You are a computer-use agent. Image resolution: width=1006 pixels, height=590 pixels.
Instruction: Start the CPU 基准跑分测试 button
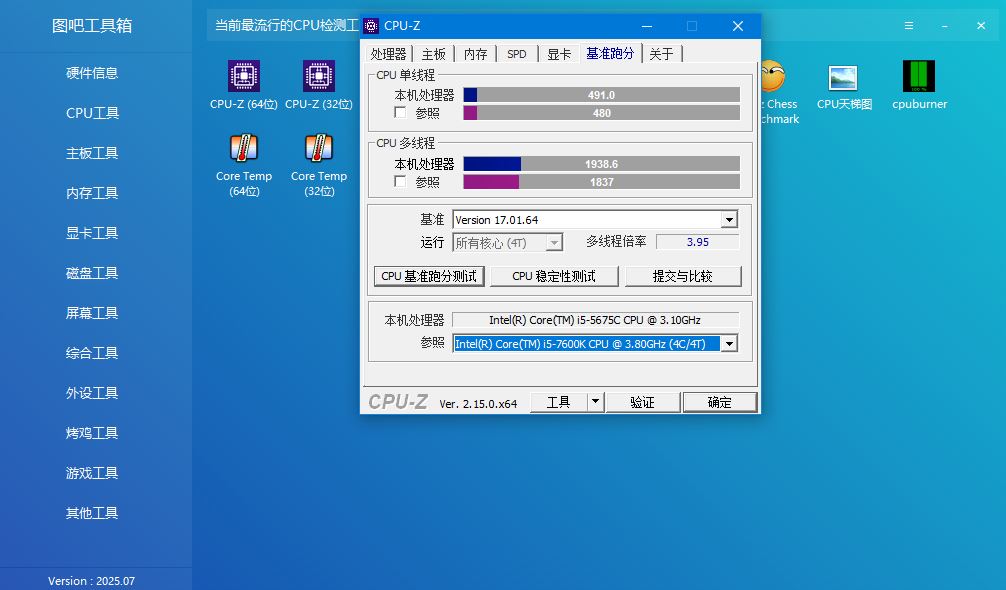(429, 276)
